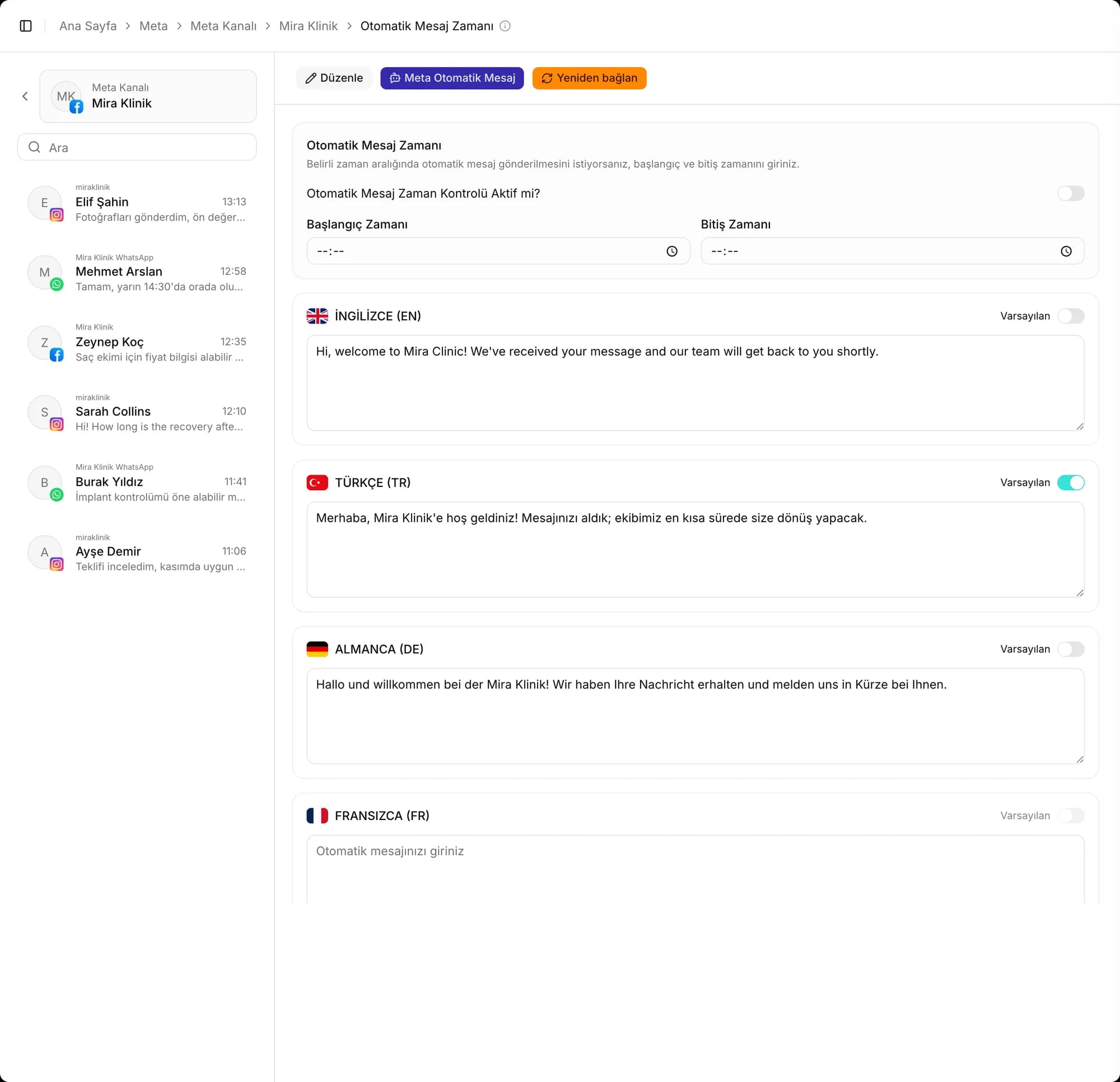Click the info icon beside Otomatik Mesaj Zamanı
Screen dimensions: 1120x1082
[x=505, y=26]
